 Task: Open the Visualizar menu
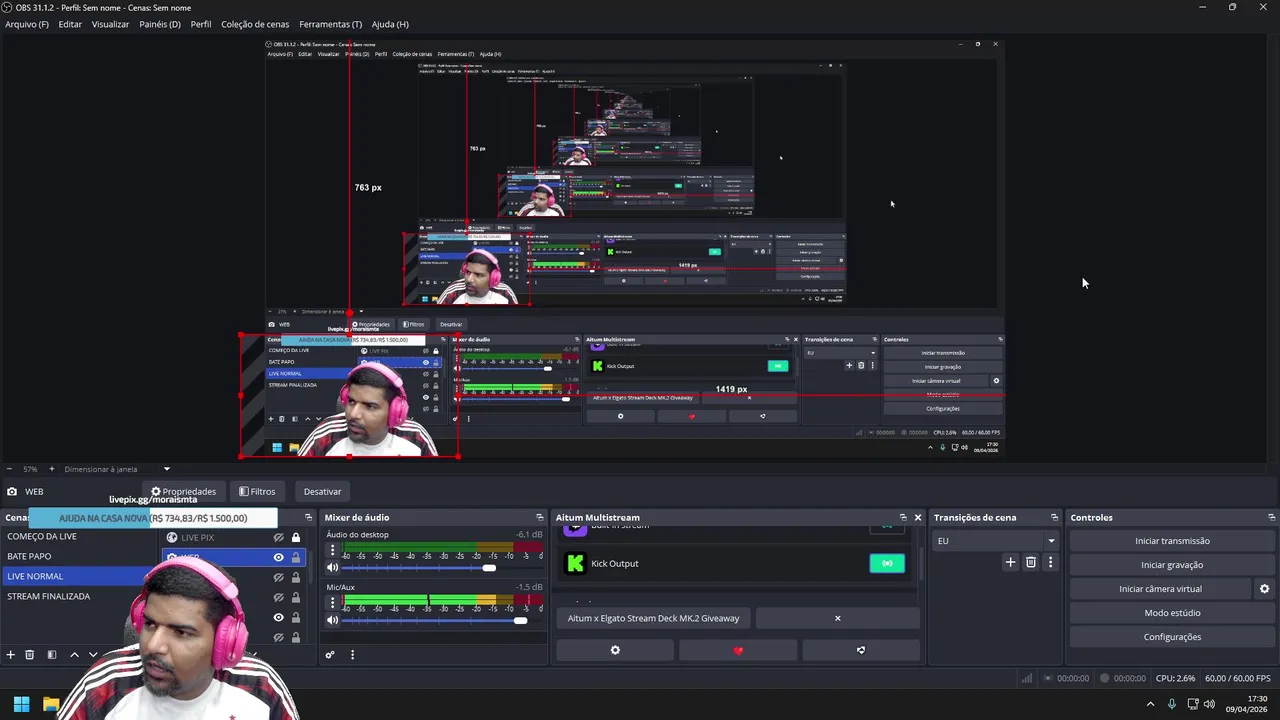coord(110,24)
